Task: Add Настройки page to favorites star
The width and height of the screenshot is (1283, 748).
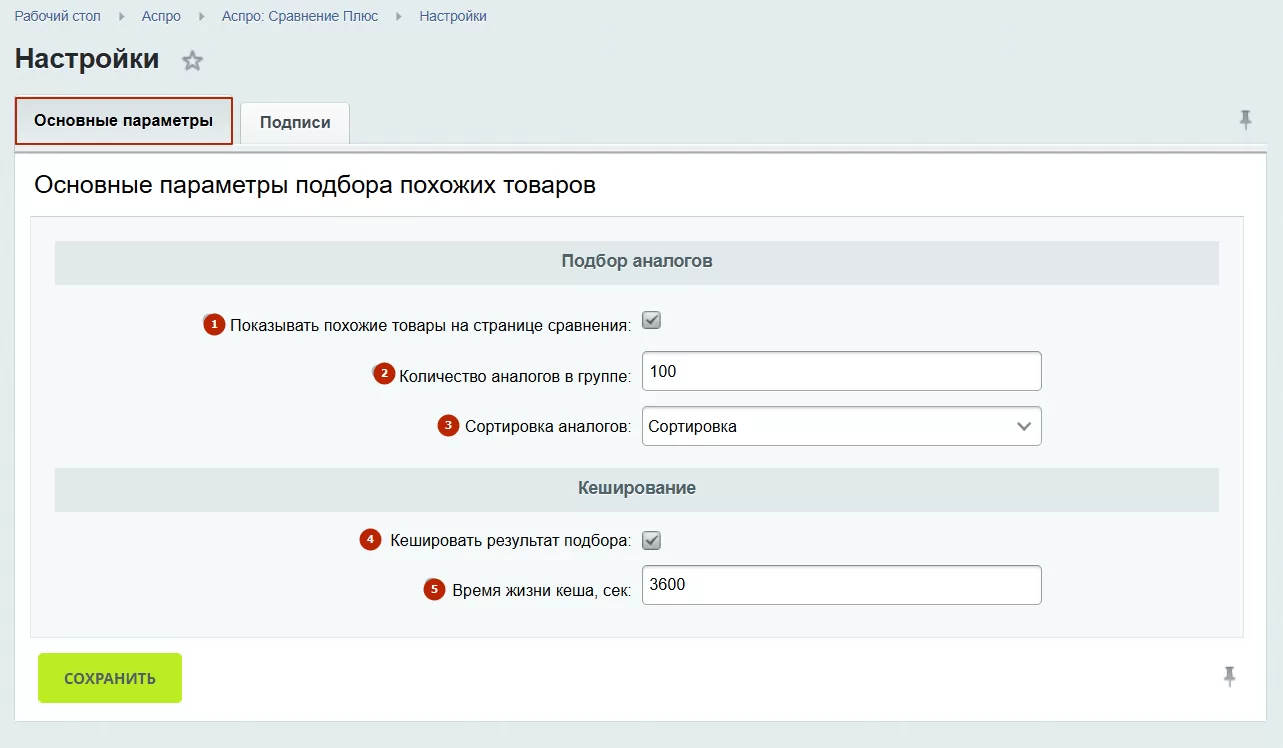Action: click(x=192, y=61)
